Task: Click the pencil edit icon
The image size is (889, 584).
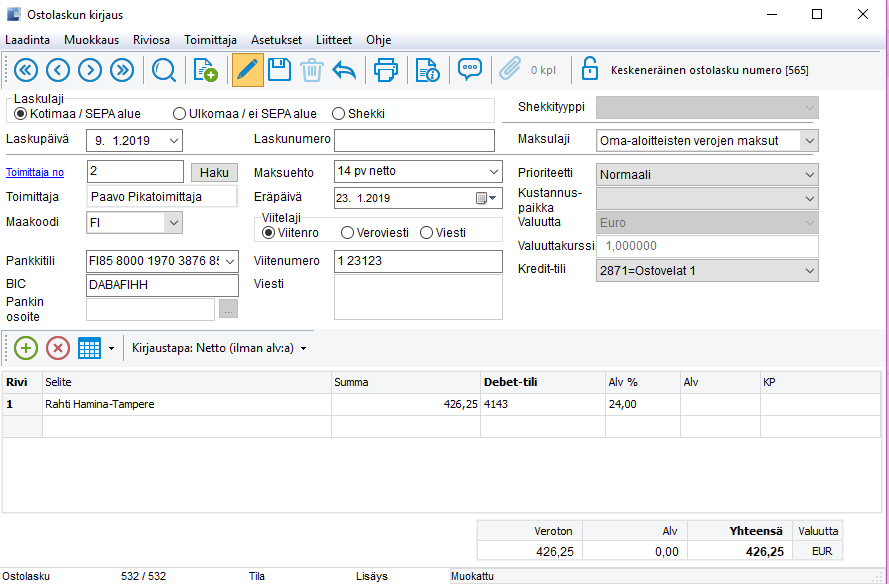Action: [x=247, y=69]
